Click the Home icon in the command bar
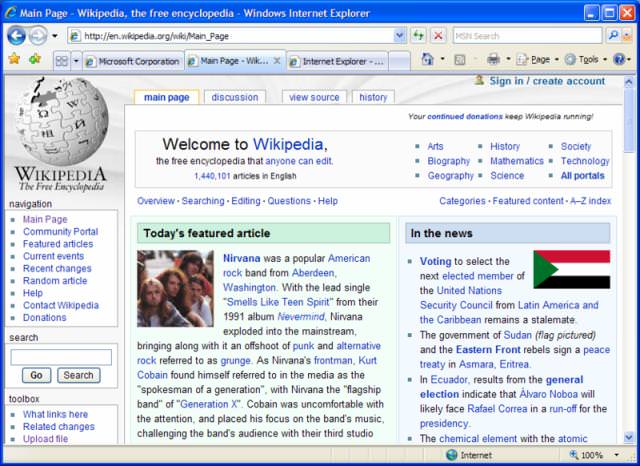Screen dimensions: 640x466 pyautogui.click(x=427, y=60)
